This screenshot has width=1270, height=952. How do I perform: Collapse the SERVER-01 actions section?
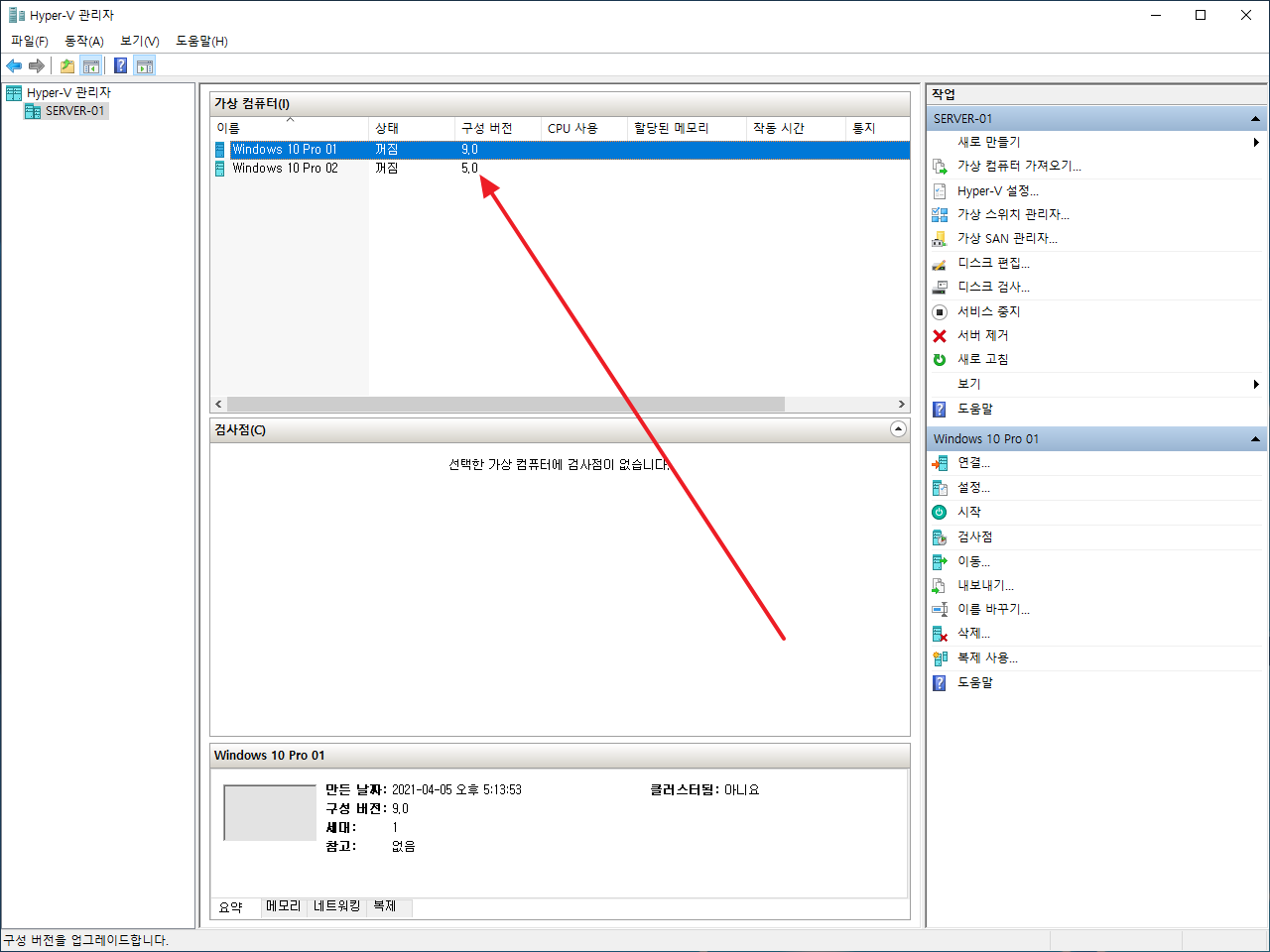tap(1255, 119)
